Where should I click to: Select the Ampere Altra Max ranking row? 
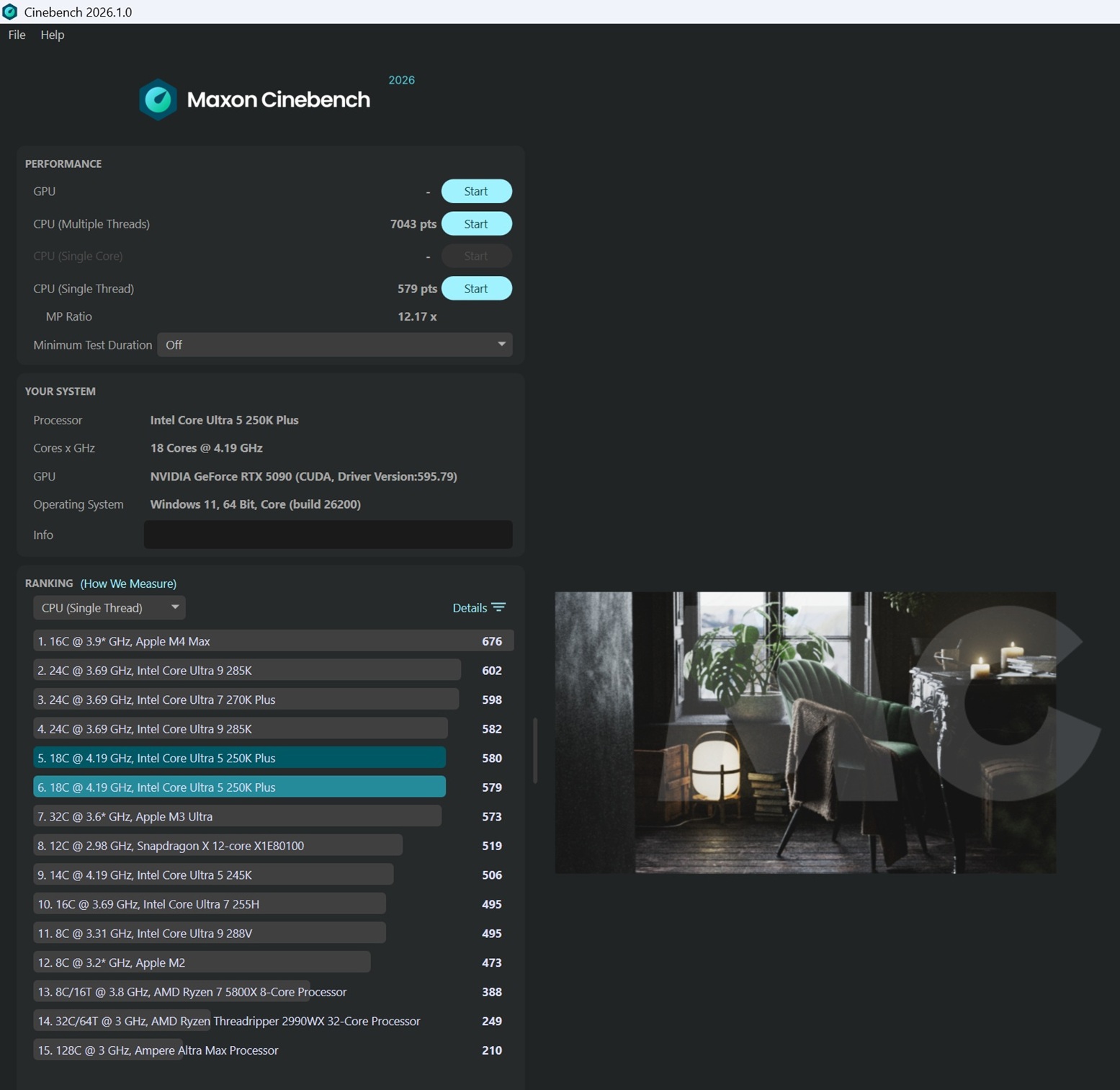(158, 1050)
